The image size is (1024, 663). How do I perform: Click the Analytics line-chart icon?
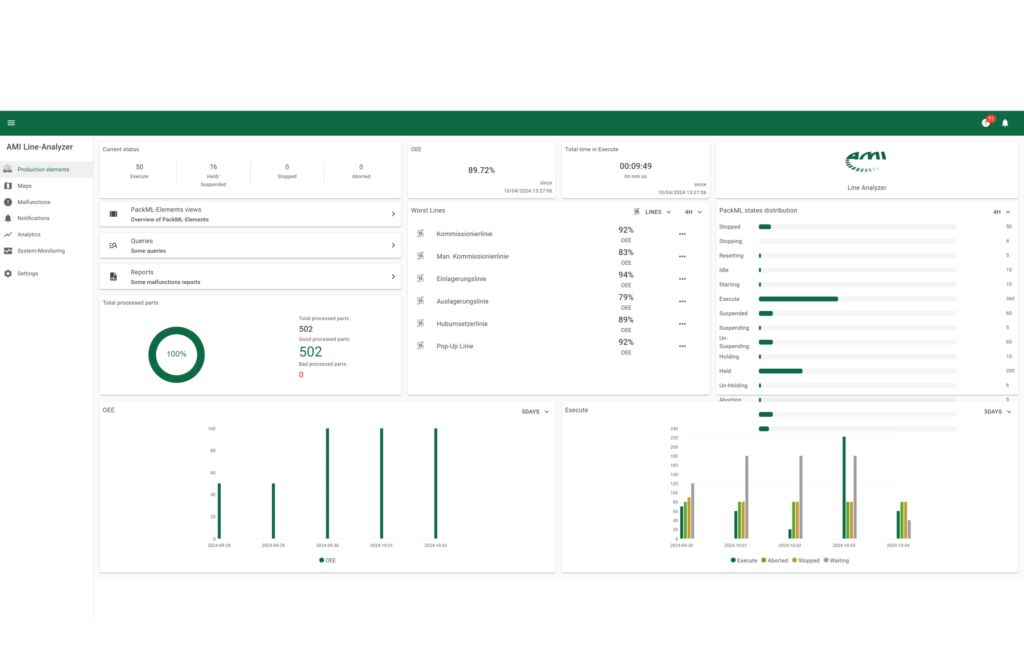[x=8, y=235]
